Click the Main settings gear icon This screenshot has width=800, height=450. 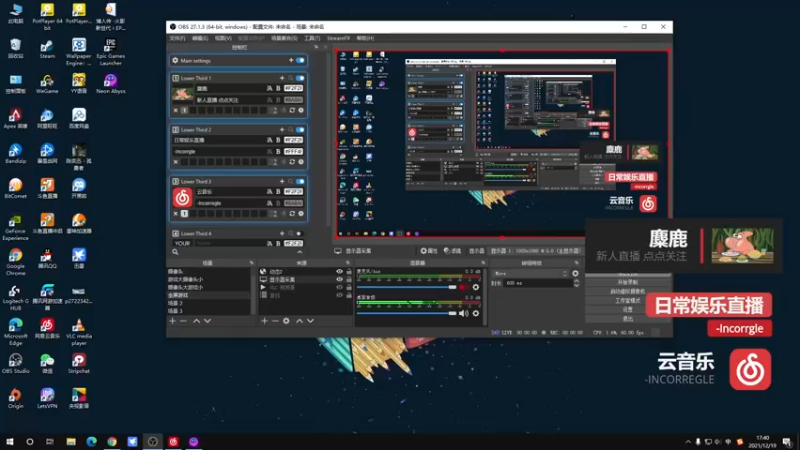(x=175, y=60)
